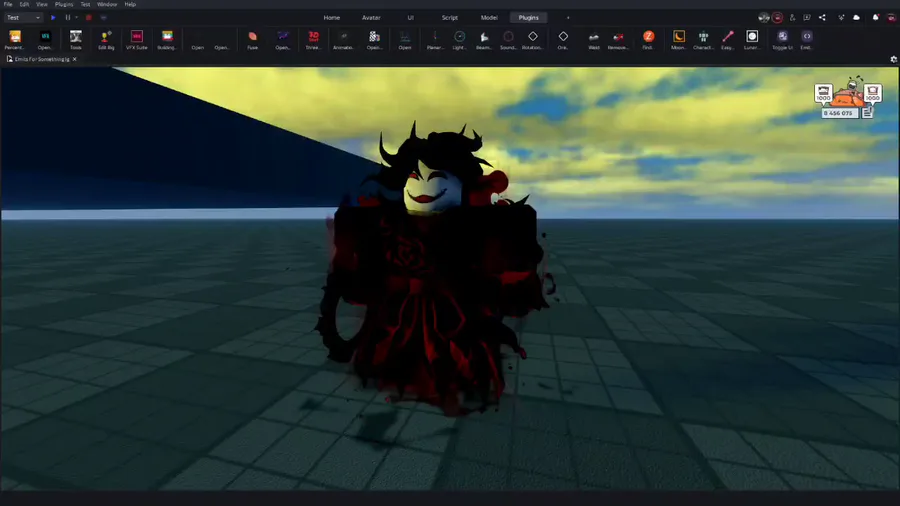900x506 pixels.
Task: Expand the Test mode dropdown
Action: click(x=23, y=18)
